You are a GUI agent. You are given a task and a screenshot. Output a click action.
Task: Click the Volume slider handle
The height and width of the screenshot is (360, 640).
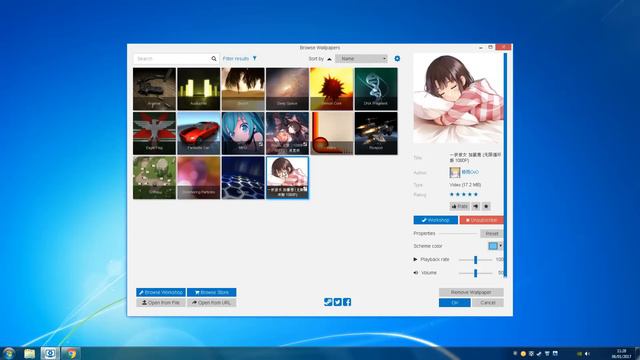click(476, 273)
